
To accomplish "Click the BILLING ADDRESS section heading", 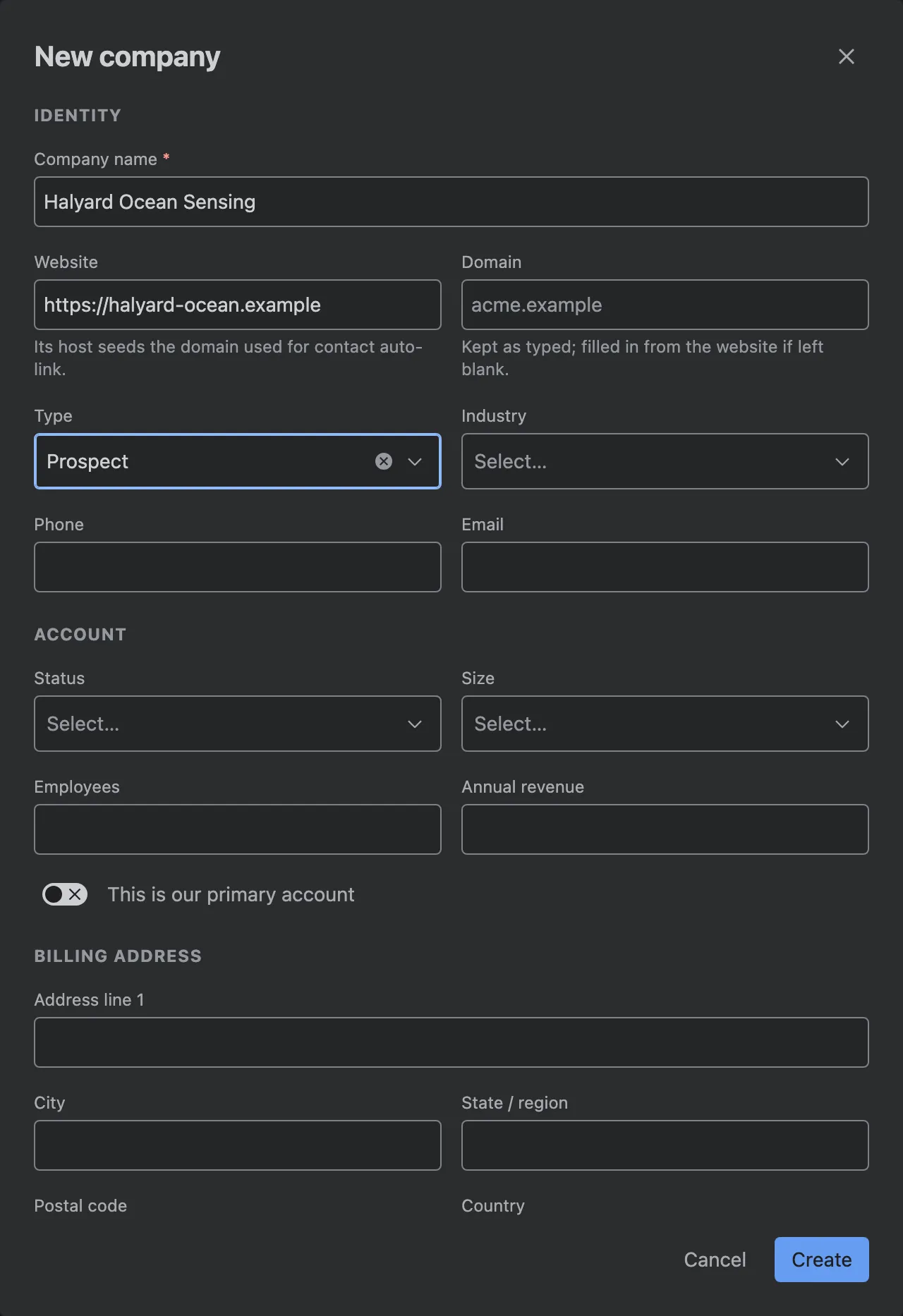I will (118, 956).
